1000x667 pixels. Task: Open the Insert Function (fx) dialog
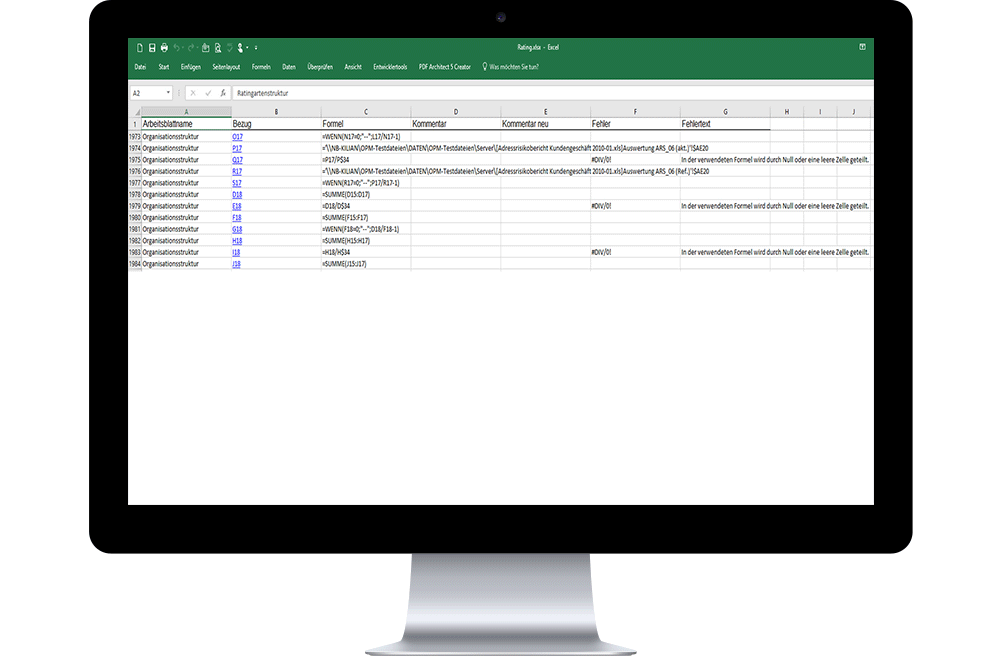coord(223,92)
